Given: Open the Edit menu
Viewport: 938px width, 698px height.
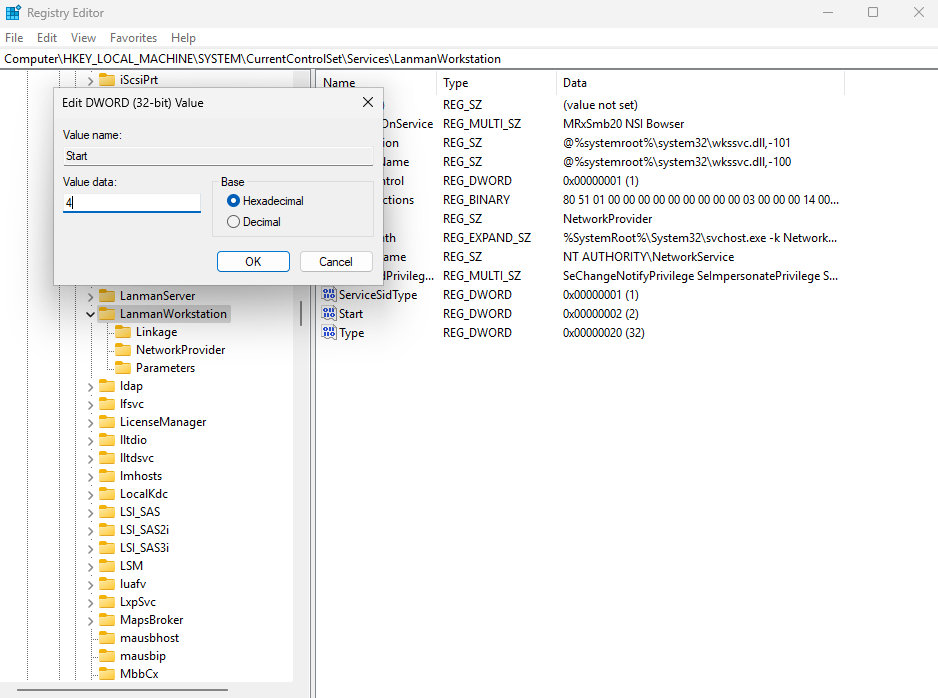Looking at the screenshot, I should point(47,38).
